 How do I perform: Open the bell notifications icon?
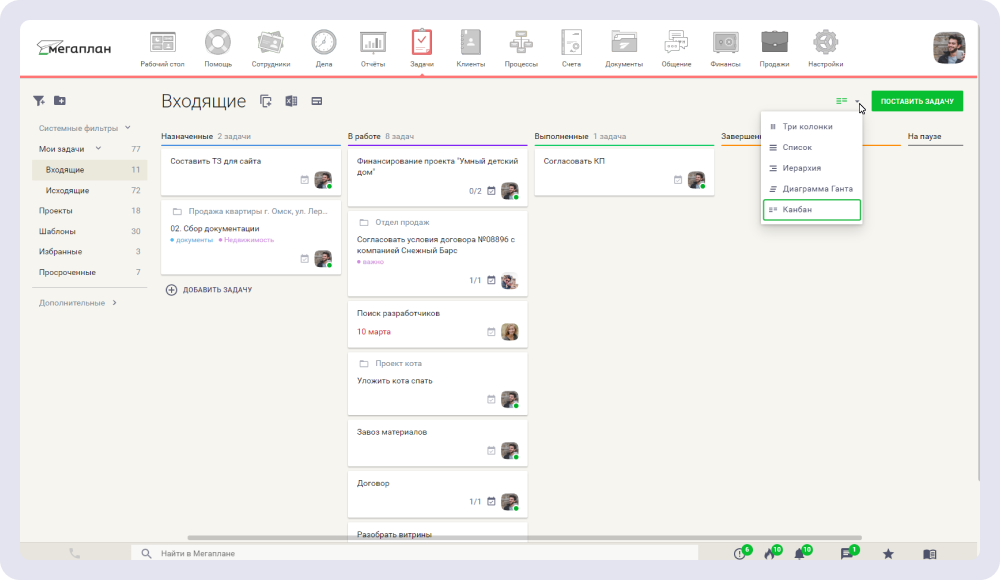(x=800, y=553)
